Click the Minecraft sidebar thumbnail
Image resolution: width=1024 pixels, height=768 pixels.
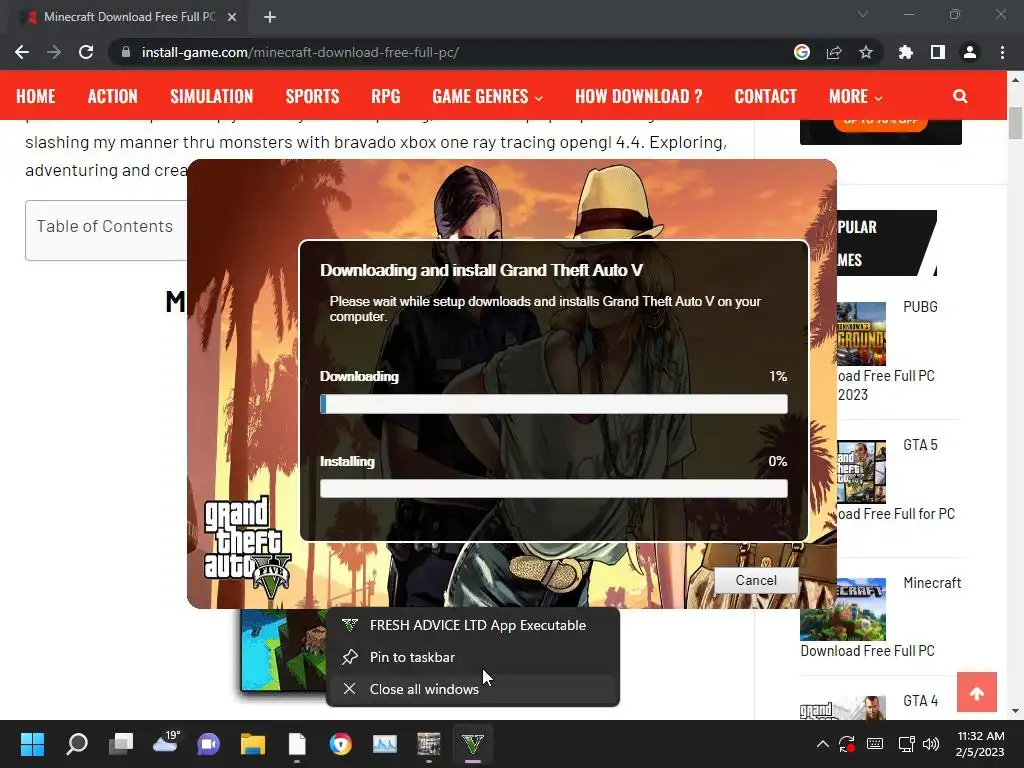coord(843,609)
